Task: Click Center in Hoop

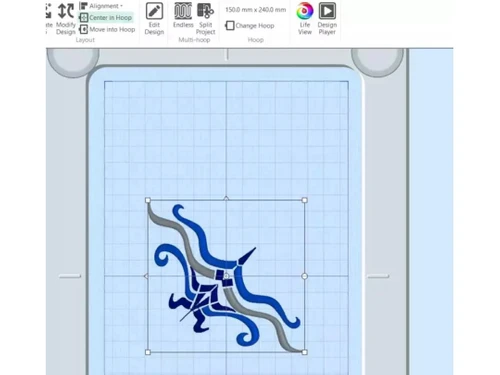Action: (106, 18)
